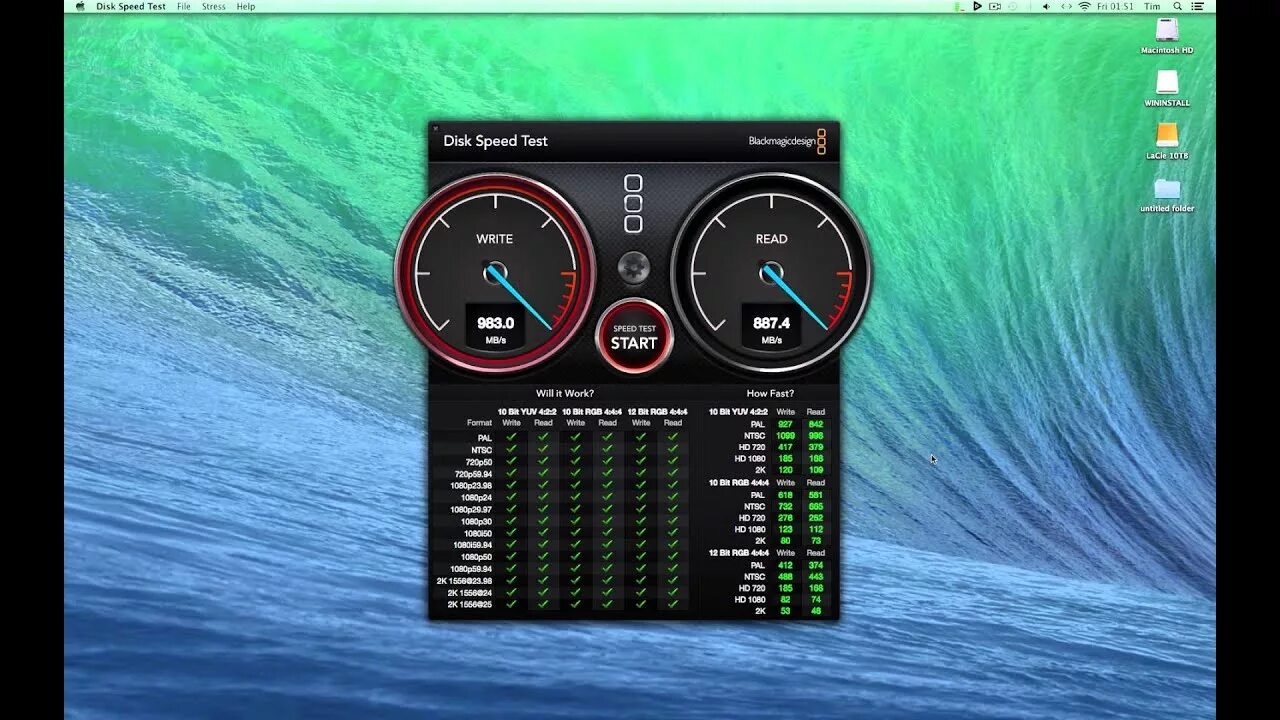Image resolution: width=1280 pixels, height=720 pixels.
Task: Click the 53 2K write value
Action: click(x=786, y=611)
